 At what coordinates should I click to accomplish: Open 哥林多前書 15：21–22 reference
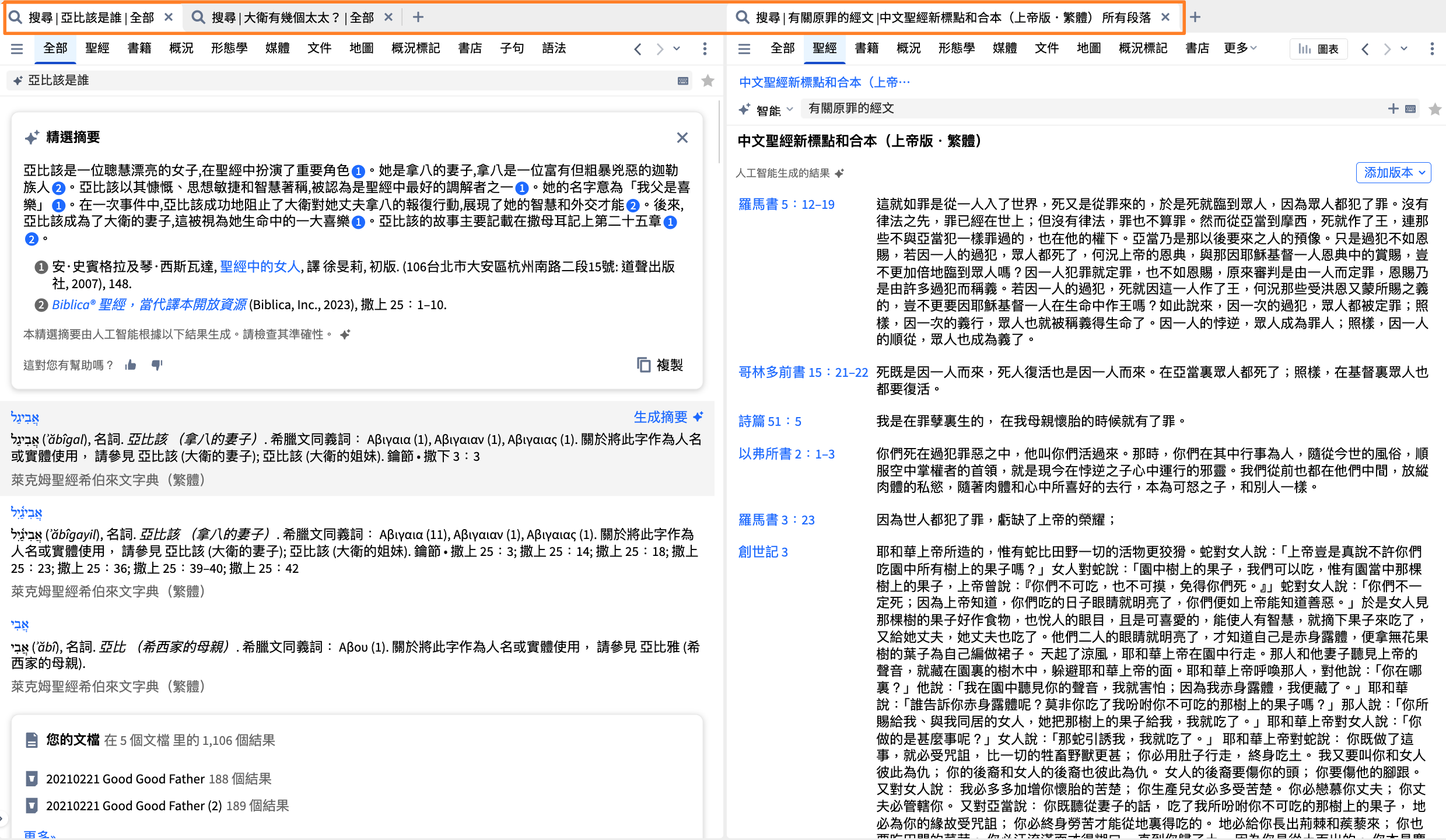click(x=803, y=372)
